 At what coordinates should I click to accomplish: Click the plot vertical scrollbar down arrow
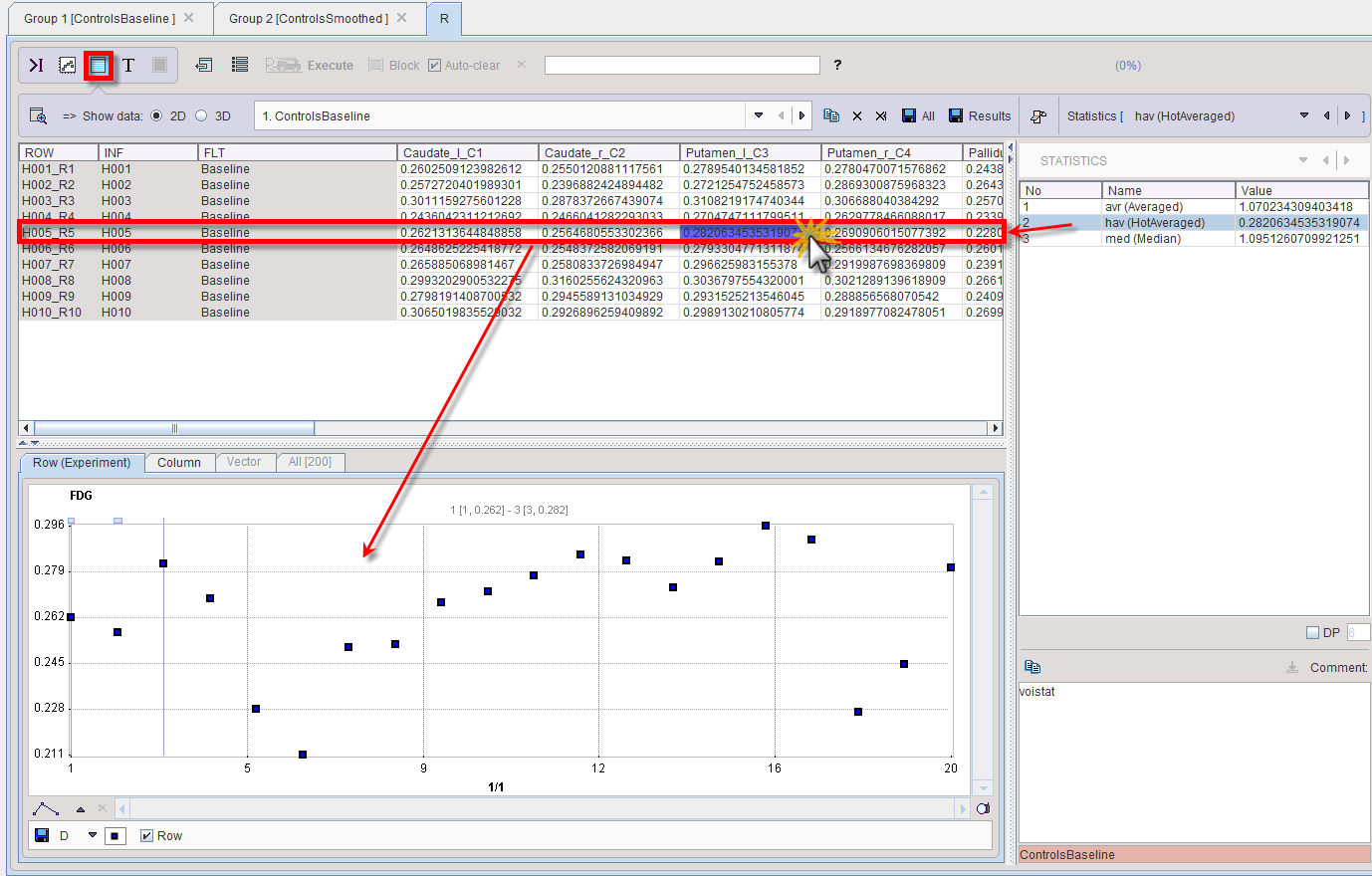pyautogui.click(x=983, y=787)
